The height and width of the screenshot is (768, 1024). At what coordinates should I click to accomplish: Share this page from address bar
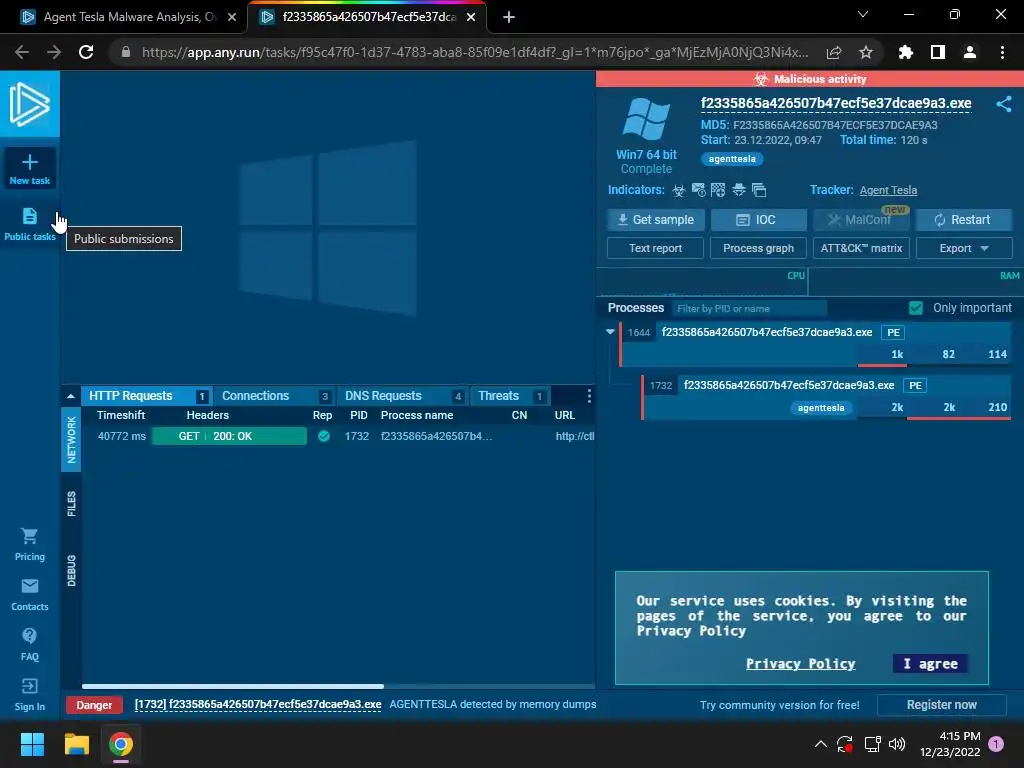[834, 52]
